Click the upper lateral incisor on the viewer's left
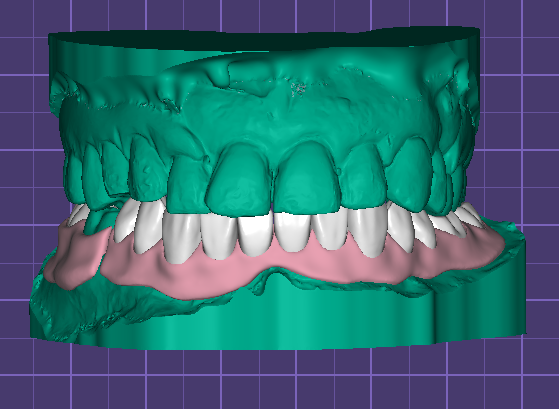 pyautogui.click(x=188, y=184)
